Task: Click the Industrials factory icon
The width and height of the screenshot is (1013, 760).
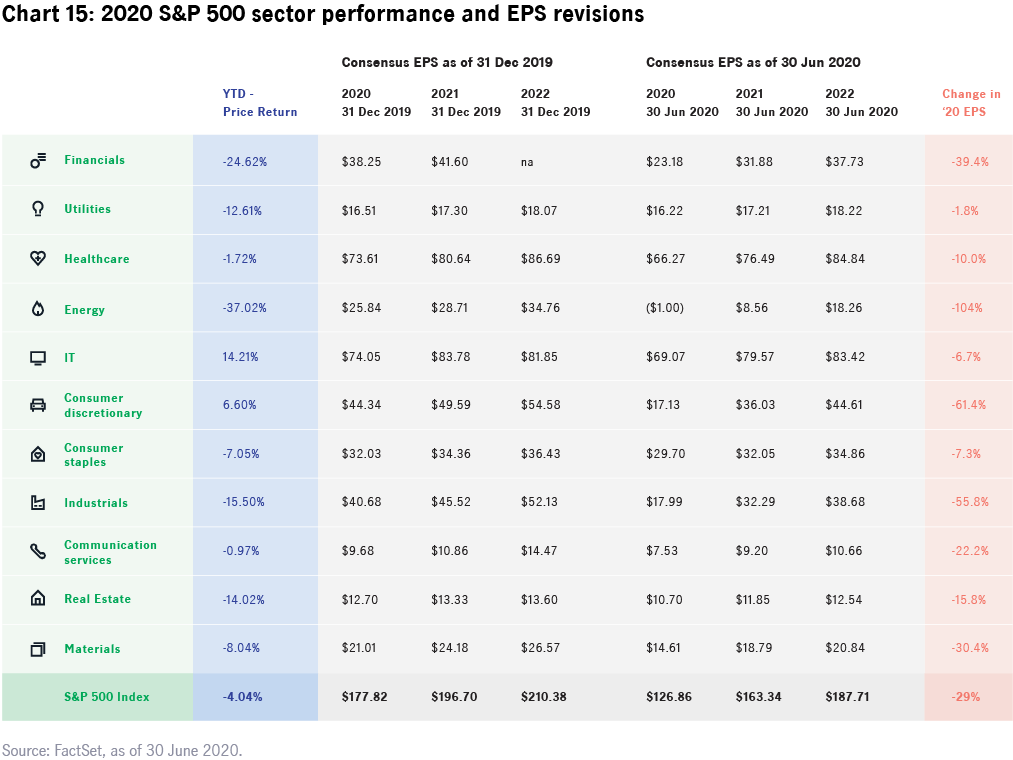Action: (x=38, y=503)
